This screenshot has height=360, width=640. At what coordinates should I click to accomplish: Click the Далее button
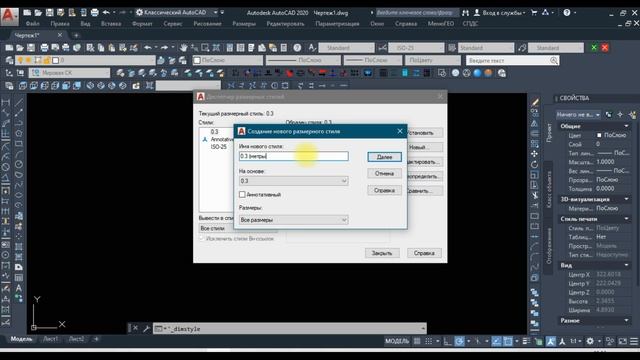pyautogui.click(x=384, y=157)
